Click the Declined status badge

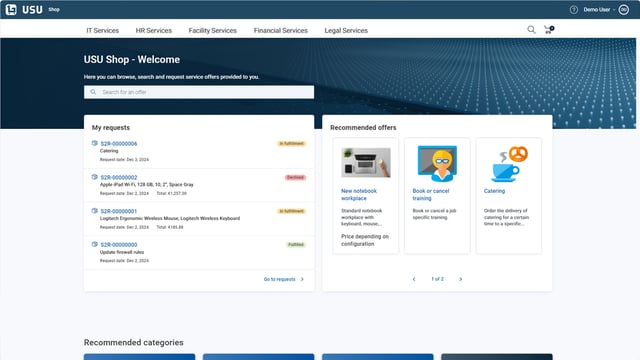pyautogui.click(x=295, y=178)
